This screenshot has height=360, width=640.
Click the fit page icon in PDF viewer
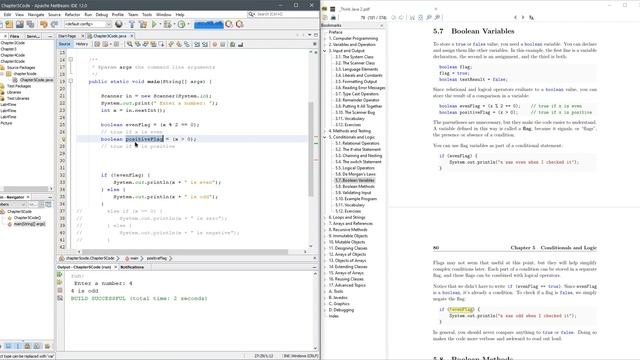click(x=420, y=18)
